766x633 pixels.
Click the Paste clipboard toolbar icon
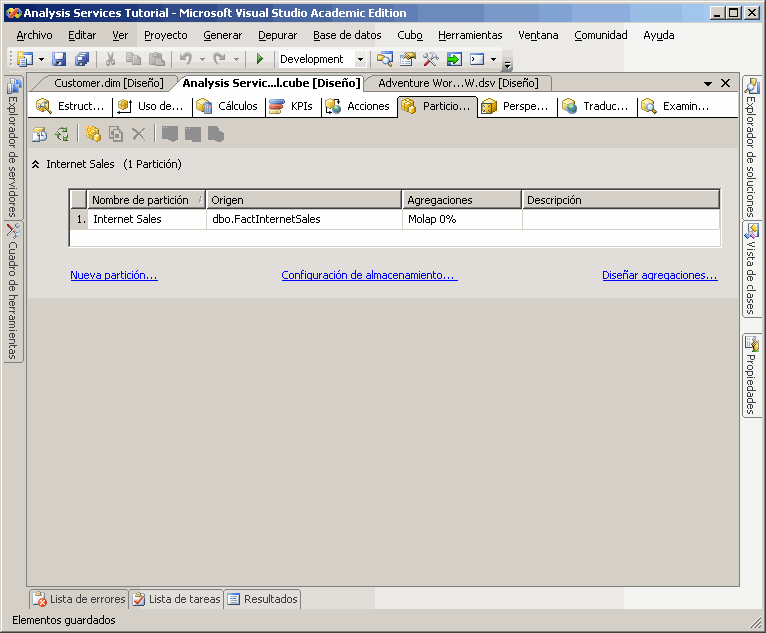(x=156, y=59)
